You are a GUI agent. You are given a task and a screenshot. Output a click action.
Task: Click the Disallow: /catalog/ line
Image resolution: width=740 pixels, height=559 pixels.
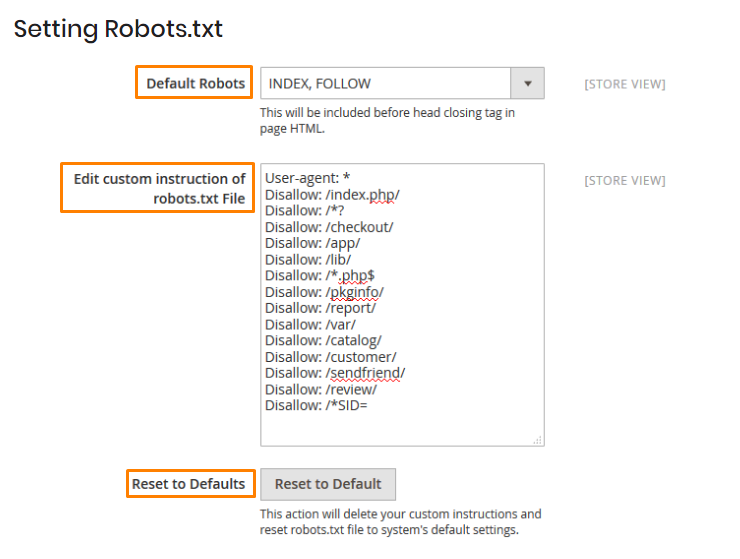tap(323, 340)
